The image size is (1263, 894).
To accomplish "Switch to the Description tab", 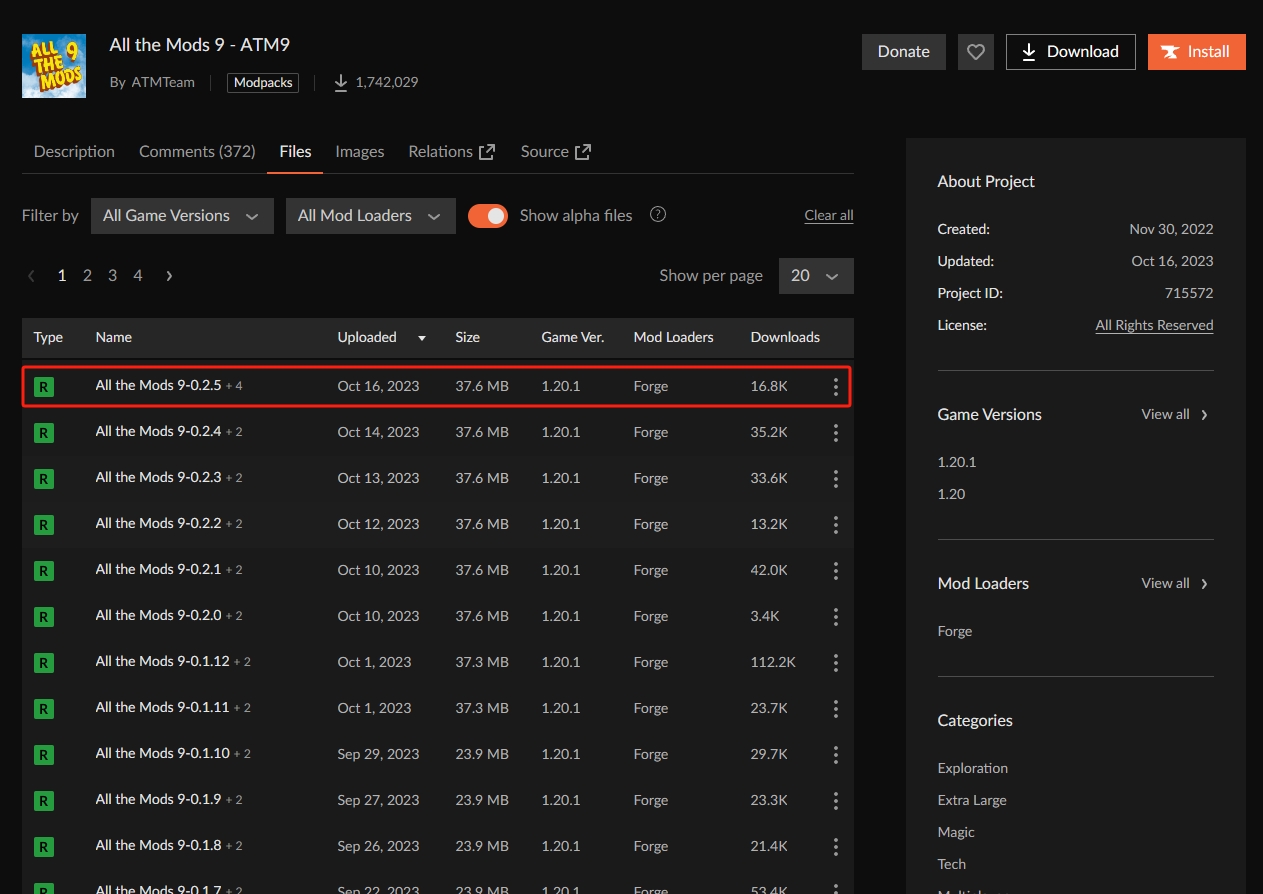I will coord(74,152).
